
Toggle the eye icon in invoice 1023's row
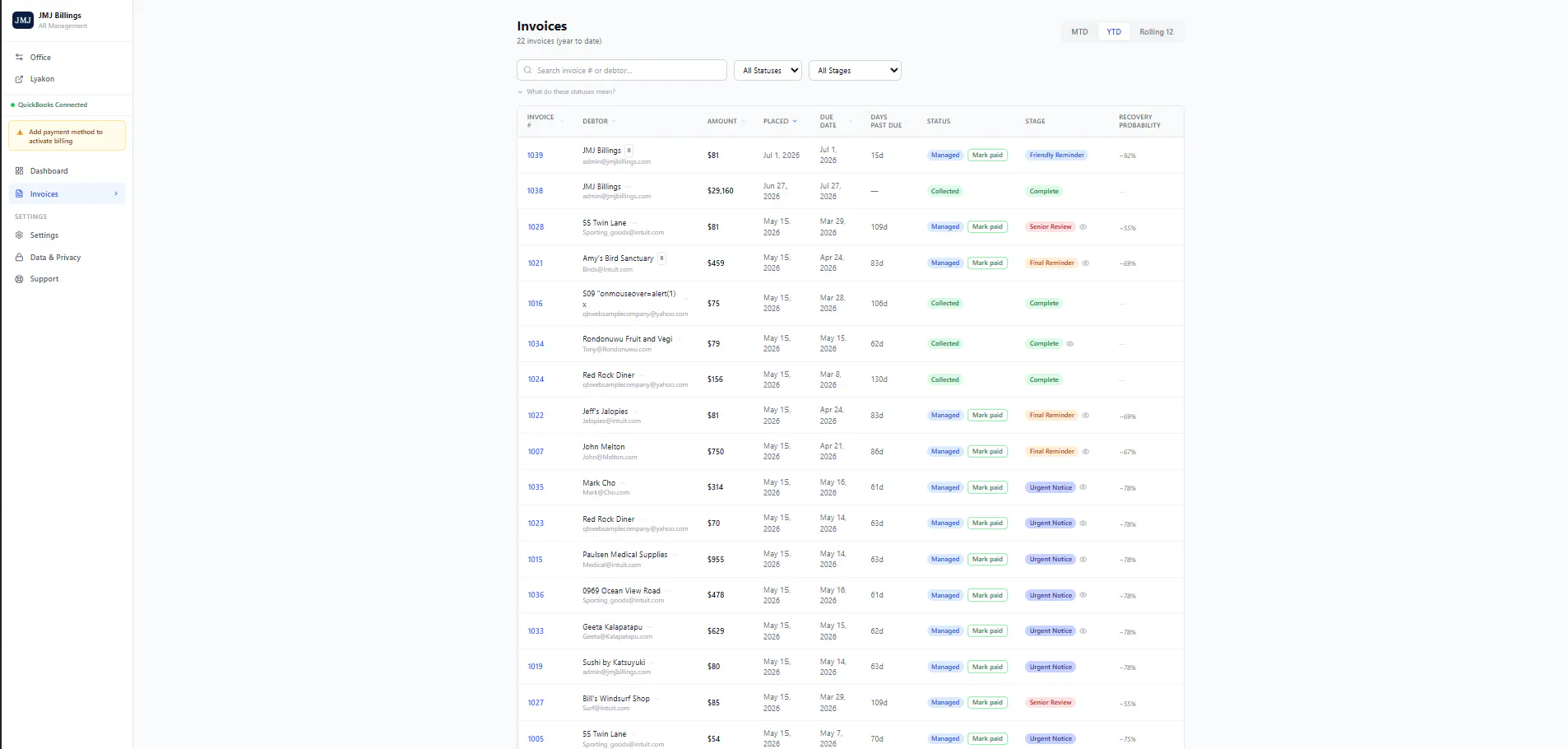tap(1083, 523)
